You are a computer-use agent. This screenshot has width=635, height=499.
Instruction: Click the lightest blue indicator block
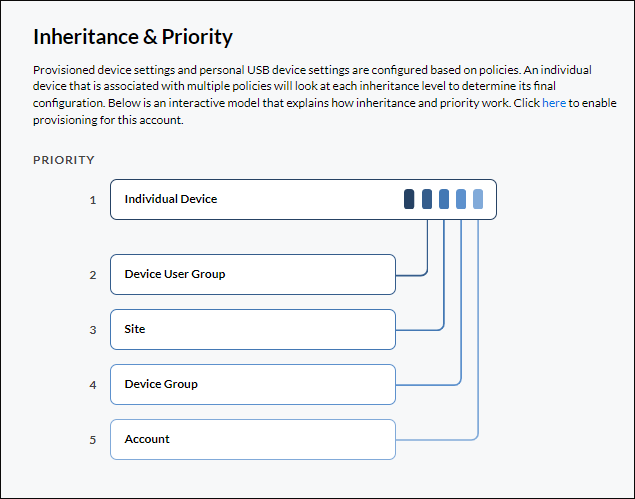click(478, 199)
